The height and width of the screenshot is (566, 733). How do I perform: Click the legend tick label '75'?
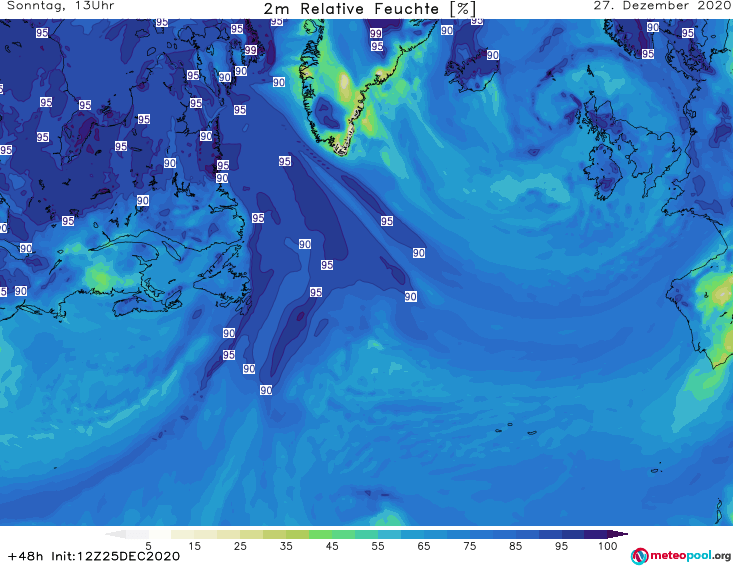click(470, 546)
